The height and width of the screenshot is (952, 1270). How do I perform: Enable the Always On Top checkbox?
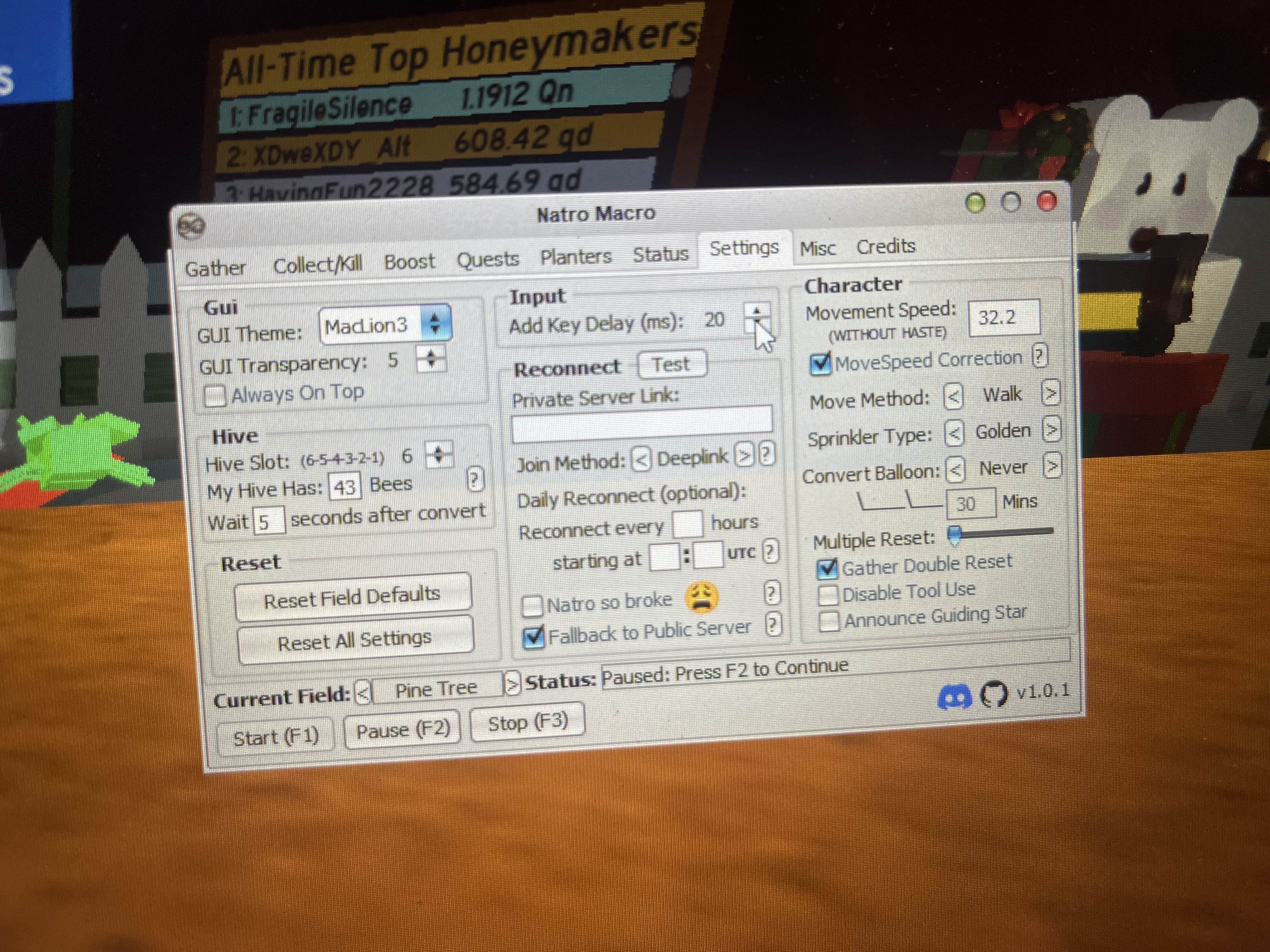click(x=215, y=396)
